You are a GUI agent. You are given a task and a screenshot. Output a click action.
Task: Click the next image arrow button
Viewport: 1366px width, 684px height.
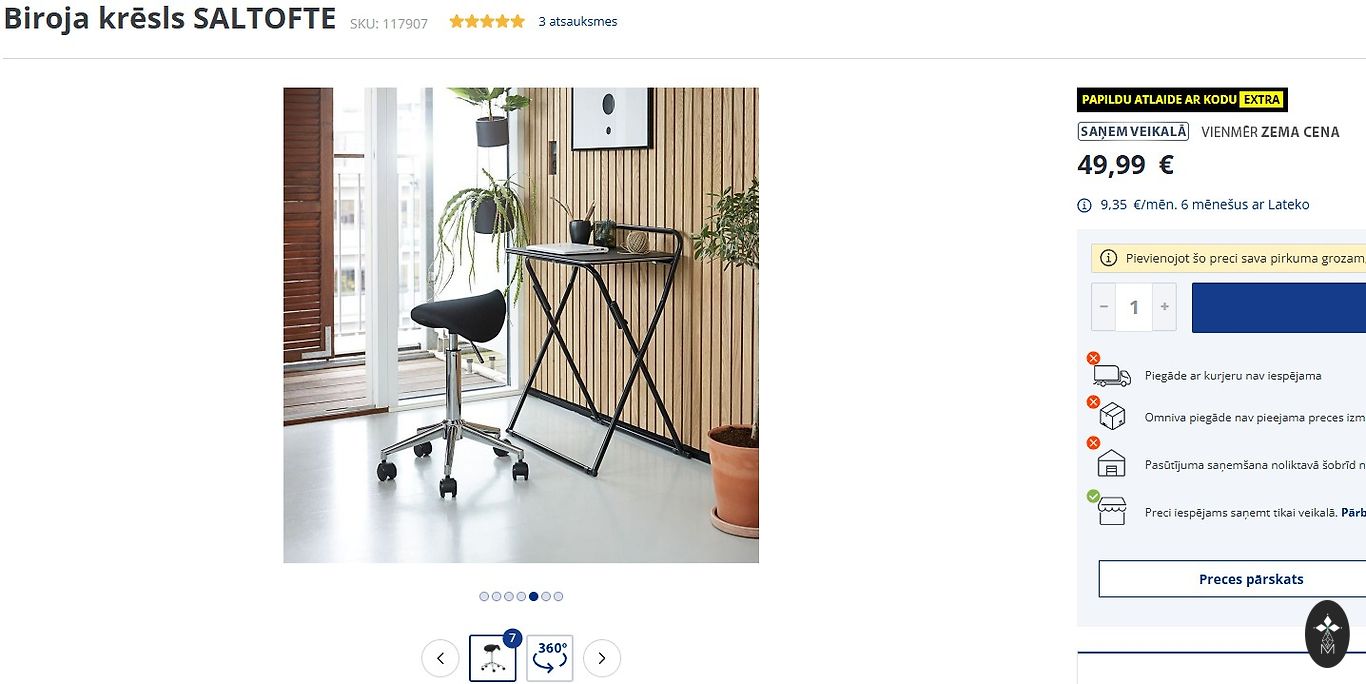[602, 658]
